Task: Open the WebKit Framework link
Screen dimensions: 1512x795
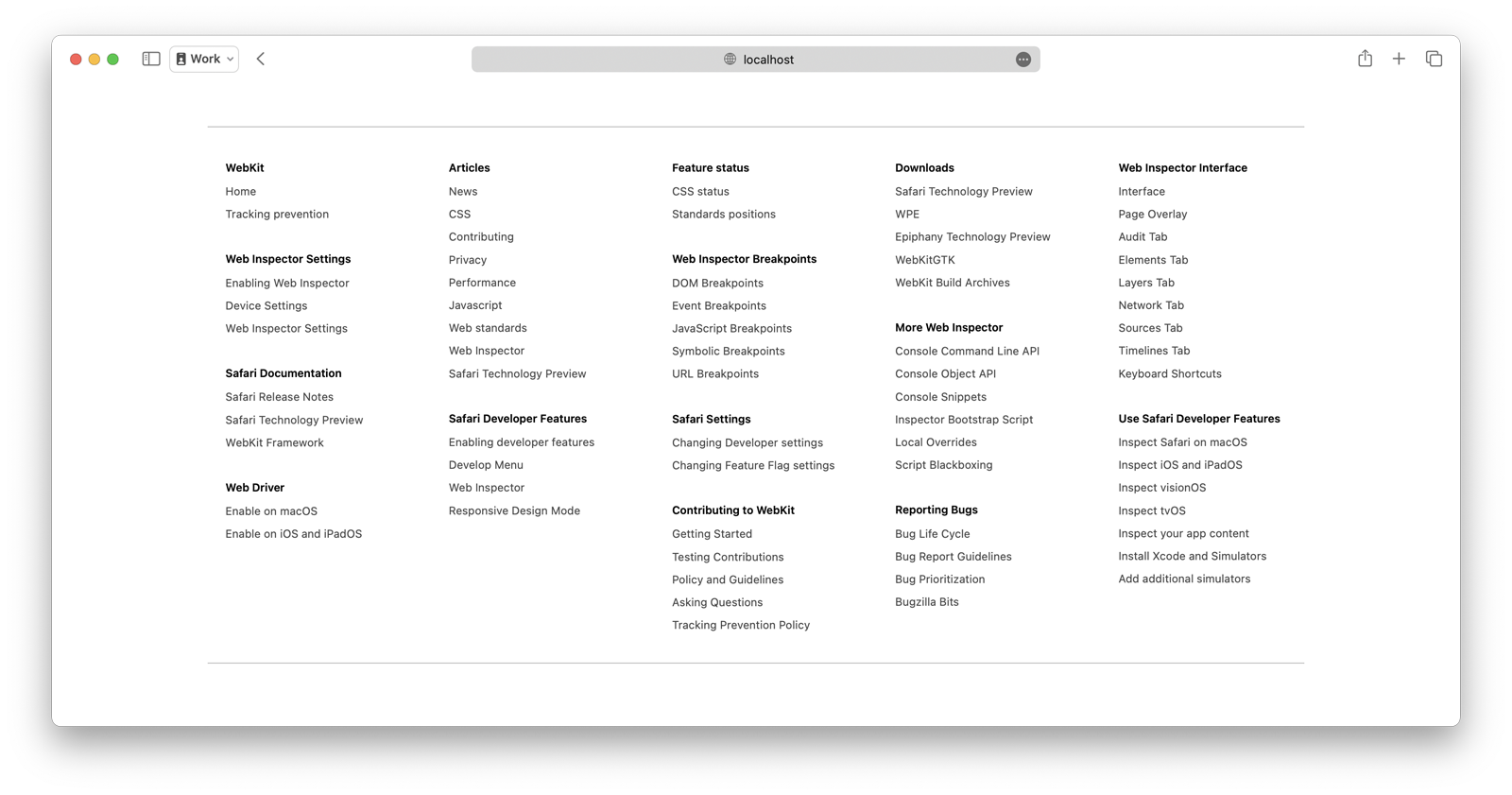Action: (275, 443)
